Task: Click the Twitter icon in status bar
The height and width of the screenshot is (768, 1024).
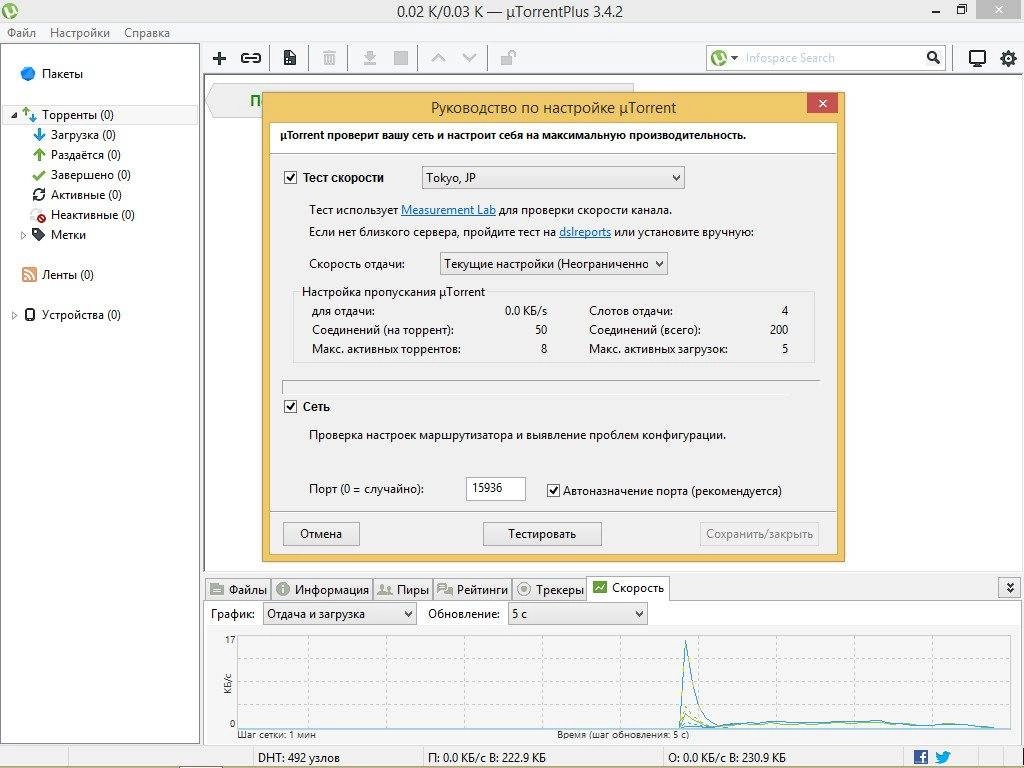Action: coord(941,756)
